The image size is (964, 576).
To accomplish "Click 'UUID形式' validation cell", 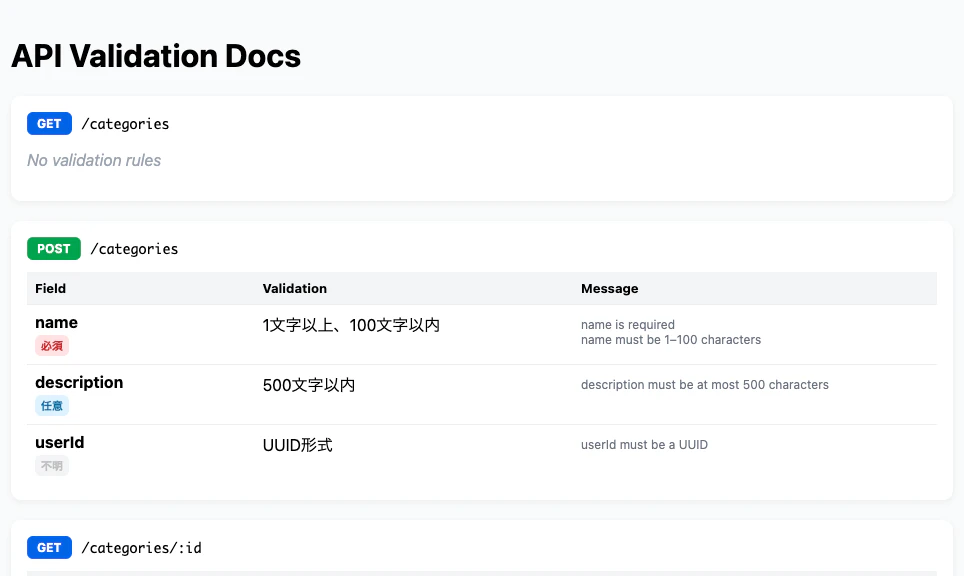I will [x=298, y=445].
